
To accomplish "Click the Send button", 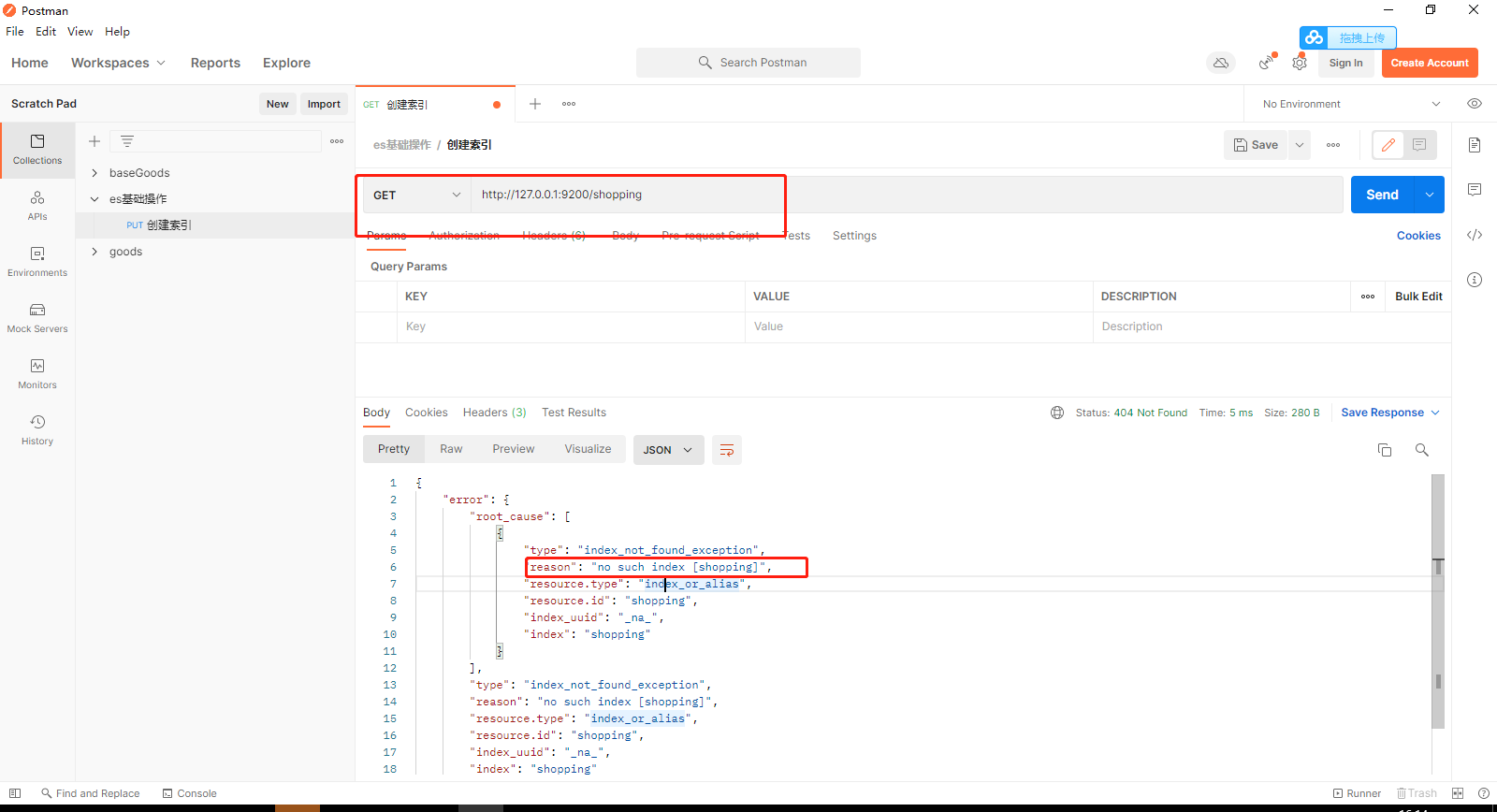I will [1382, 195].
